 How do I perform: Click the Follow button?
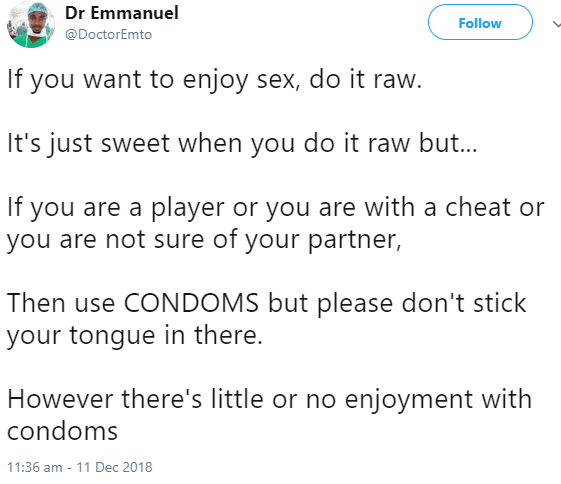pos(480,22)
